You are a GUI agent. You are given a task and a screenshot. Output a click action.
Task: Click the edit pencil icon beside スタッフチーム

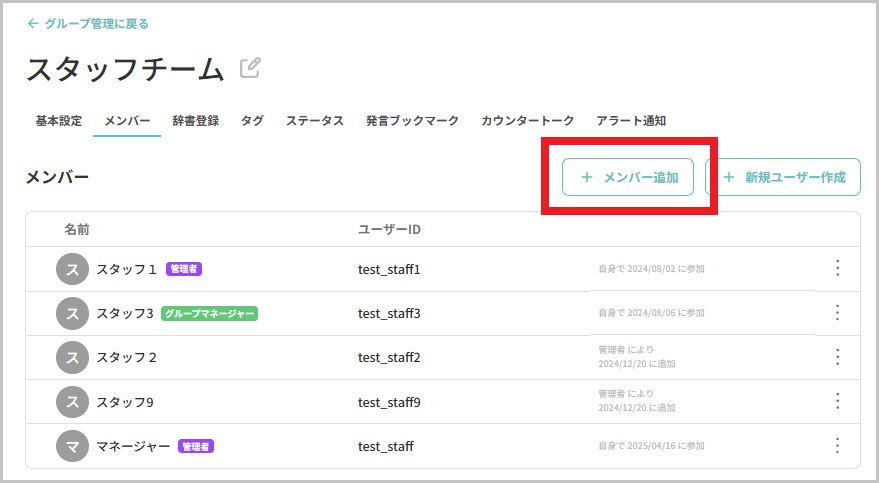click(250, 68)
